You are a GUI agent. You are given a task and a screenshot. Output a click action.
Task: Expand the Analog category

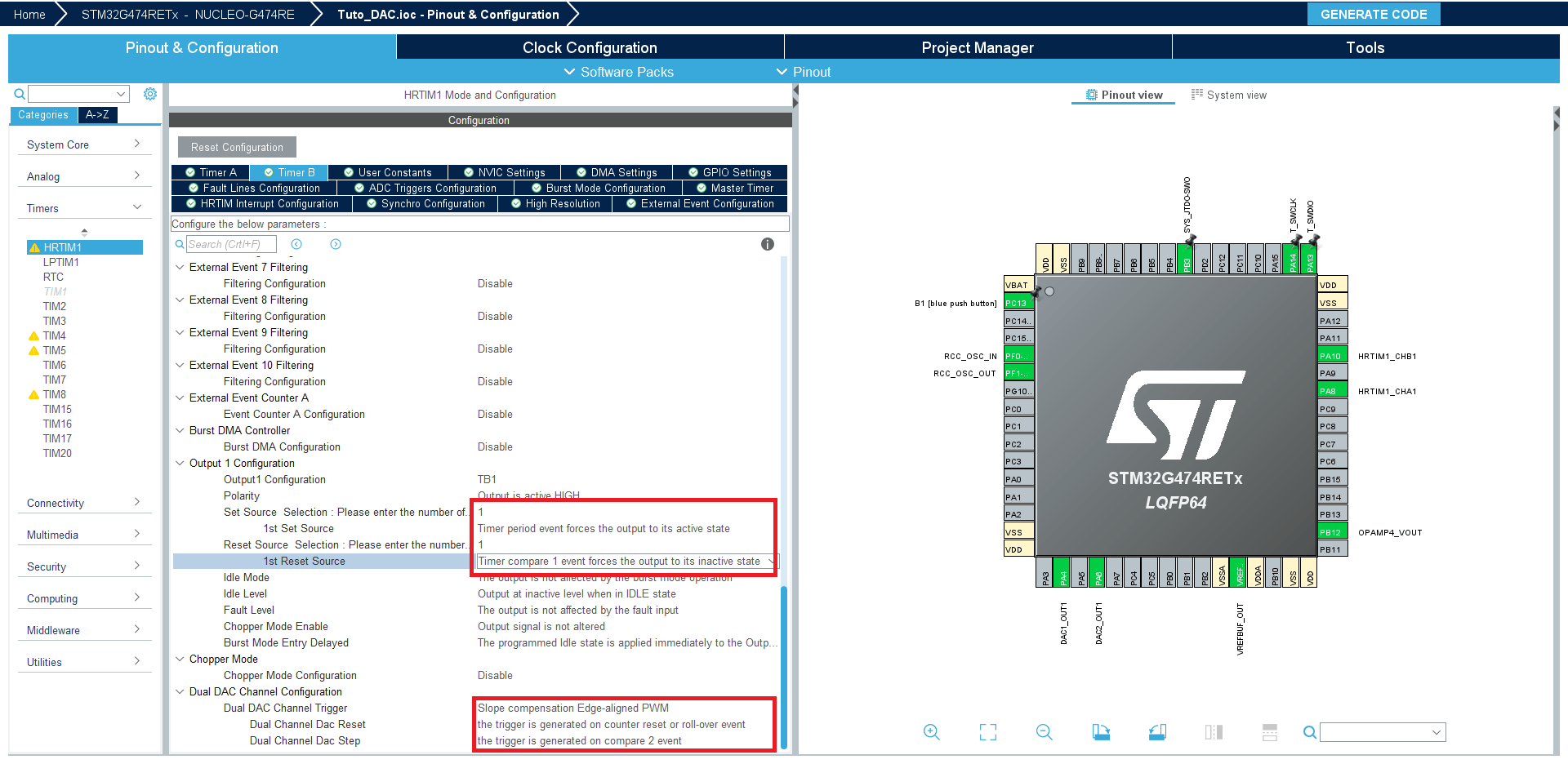pyautogui.click(x=83, y=176)
